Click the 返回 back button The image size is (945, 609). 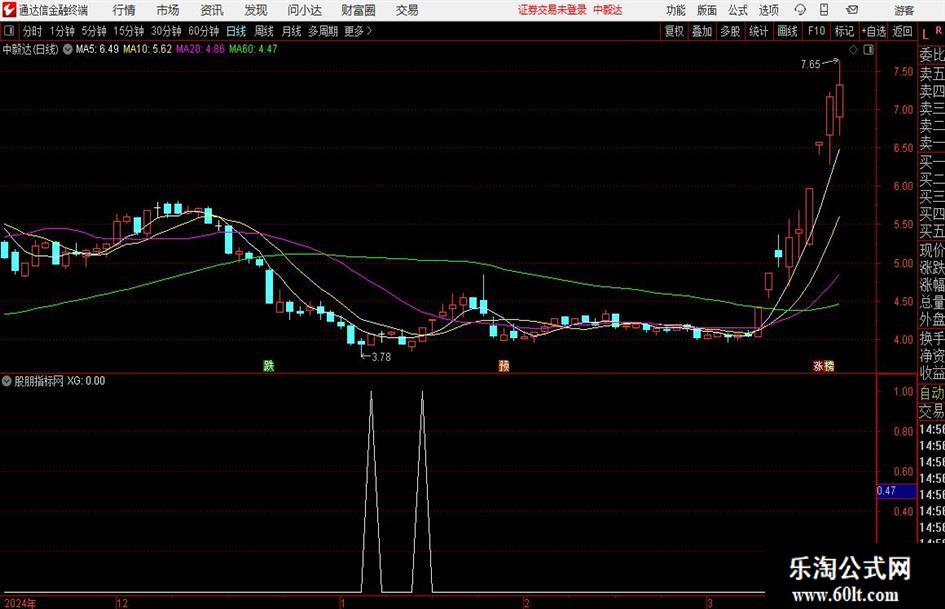902,31
